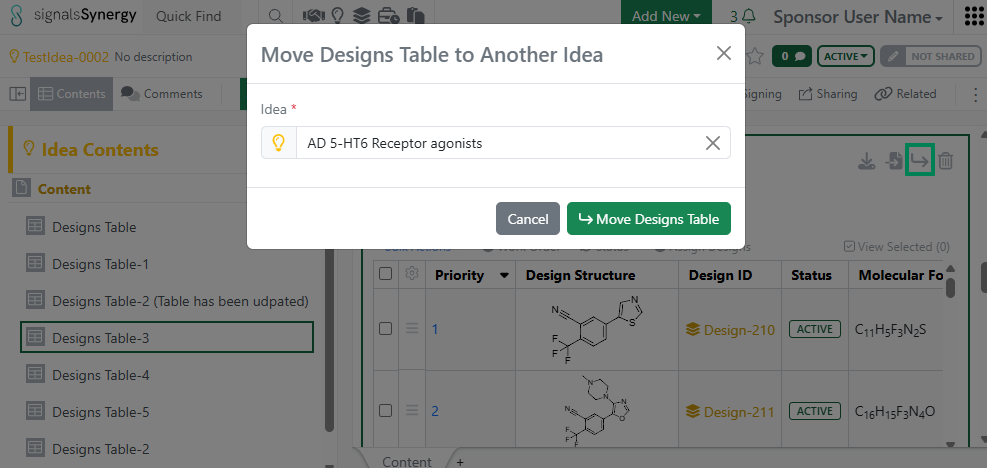Switch to the Comments tab
The width and height of the screenshot is (987, 468).
162,94
